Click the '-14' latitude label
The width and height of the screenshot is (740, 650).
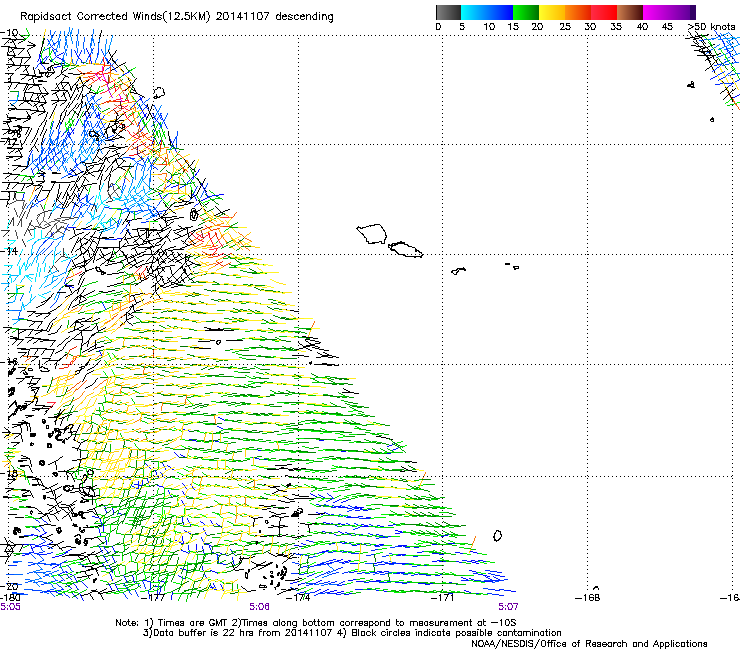point(9,251)
